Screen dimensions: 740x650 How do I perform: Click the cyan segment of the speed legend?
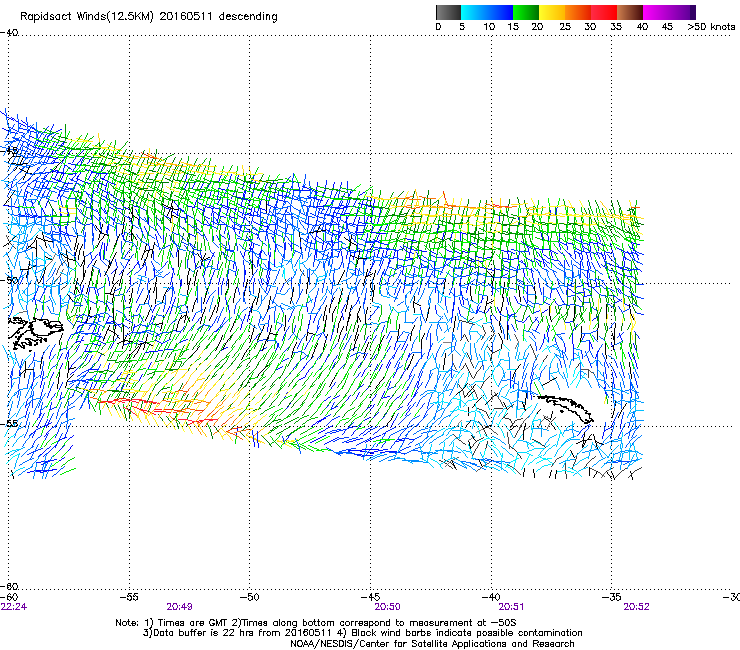click(473, 12)
